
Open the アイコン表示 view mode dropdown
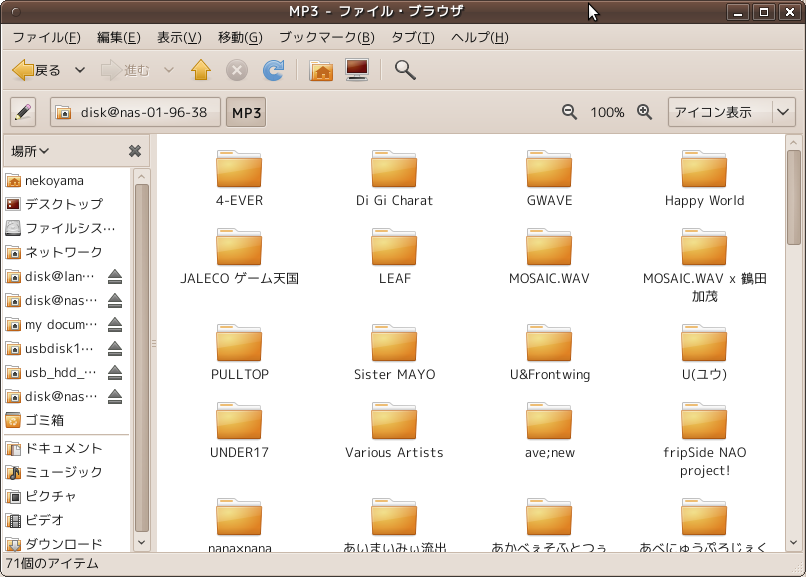[731, 112]
